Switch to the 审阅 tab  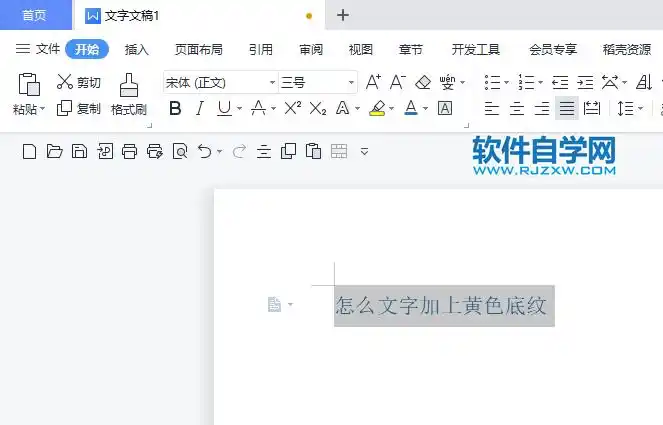point(311,49)
